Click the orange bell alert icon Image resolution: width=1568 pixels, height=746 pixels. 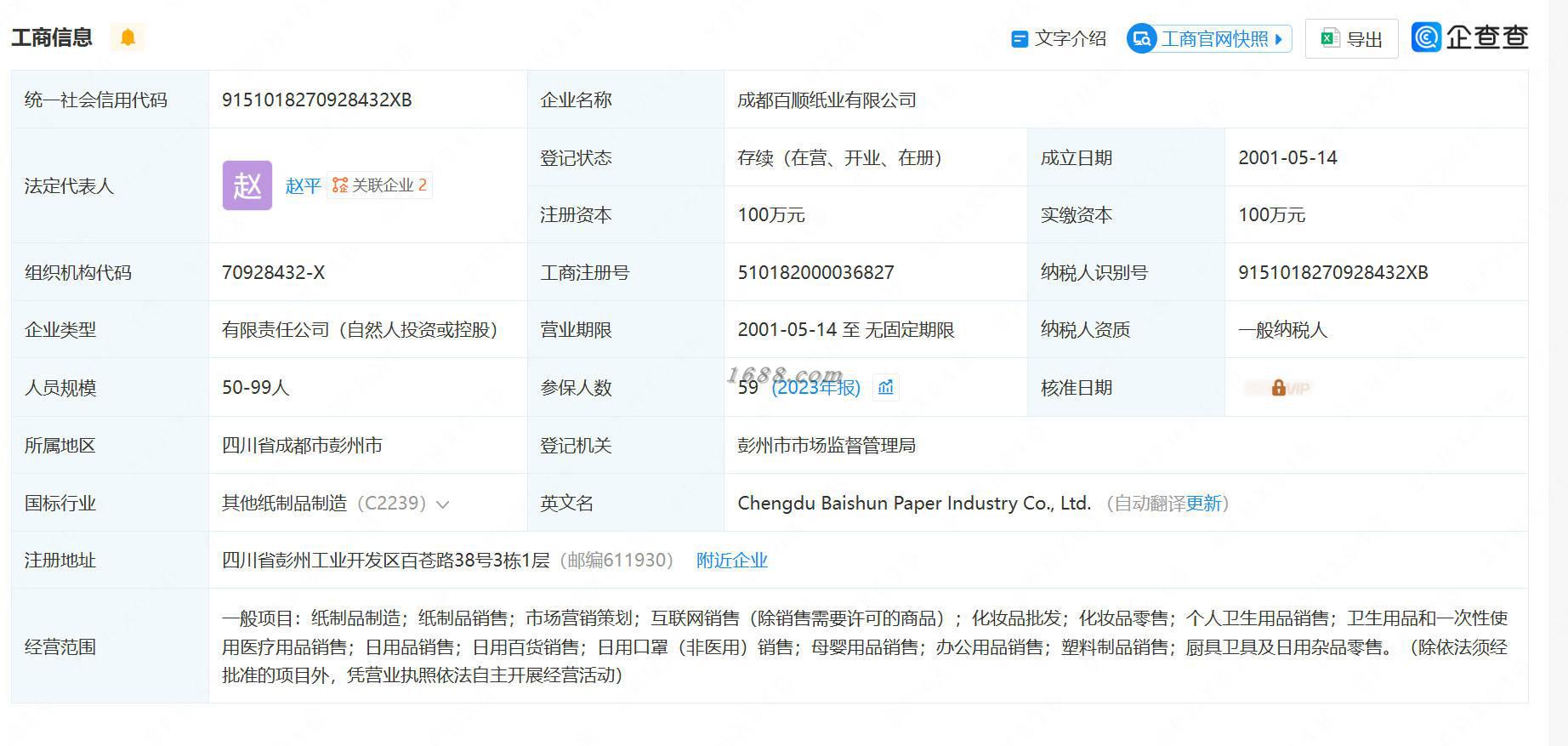[128, 37]
